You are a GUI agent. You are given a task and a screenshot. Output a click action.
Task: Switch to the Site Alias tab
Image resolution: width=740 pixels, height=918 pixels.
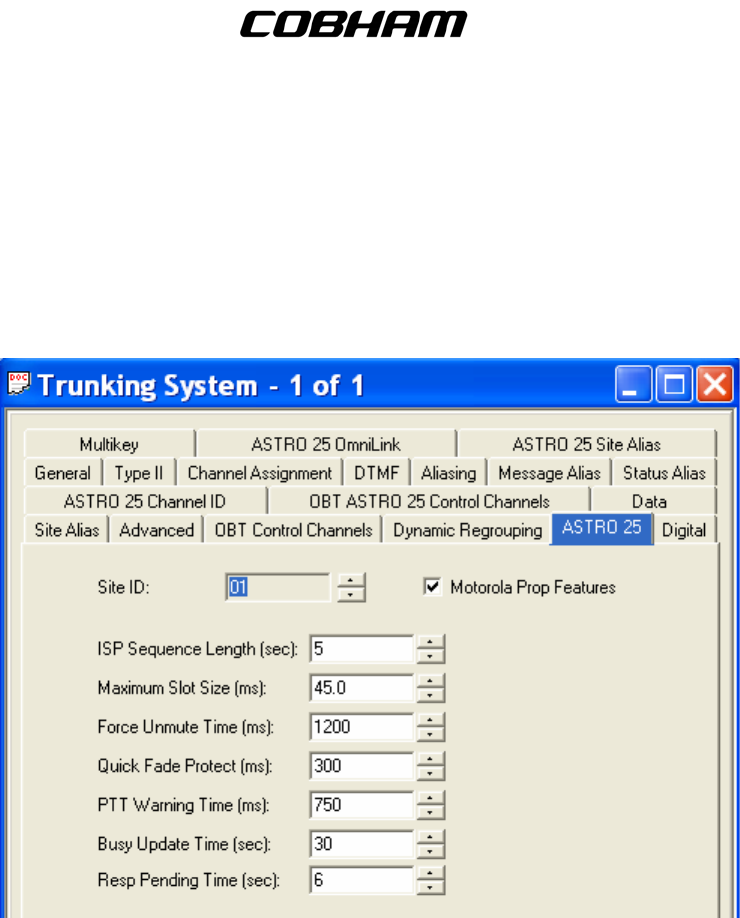point(67,530)
